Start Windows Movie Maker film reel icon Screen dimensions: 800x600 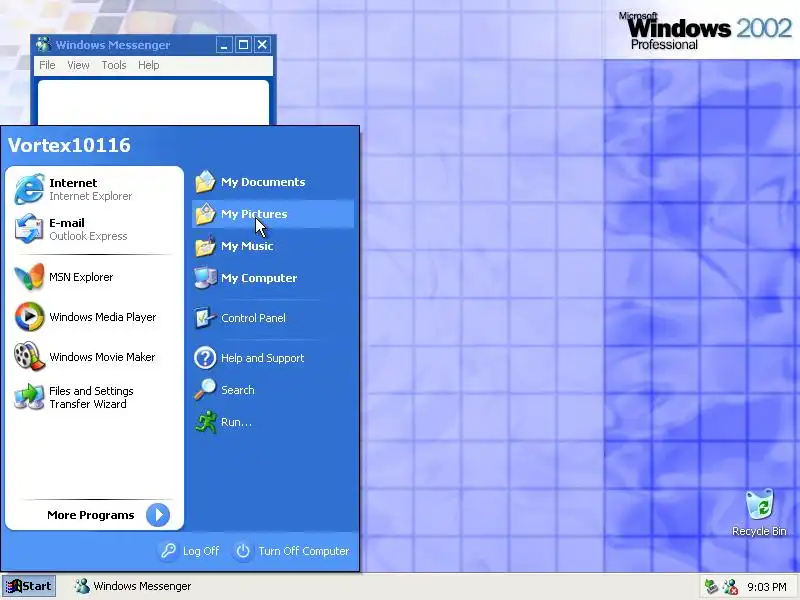29,357
